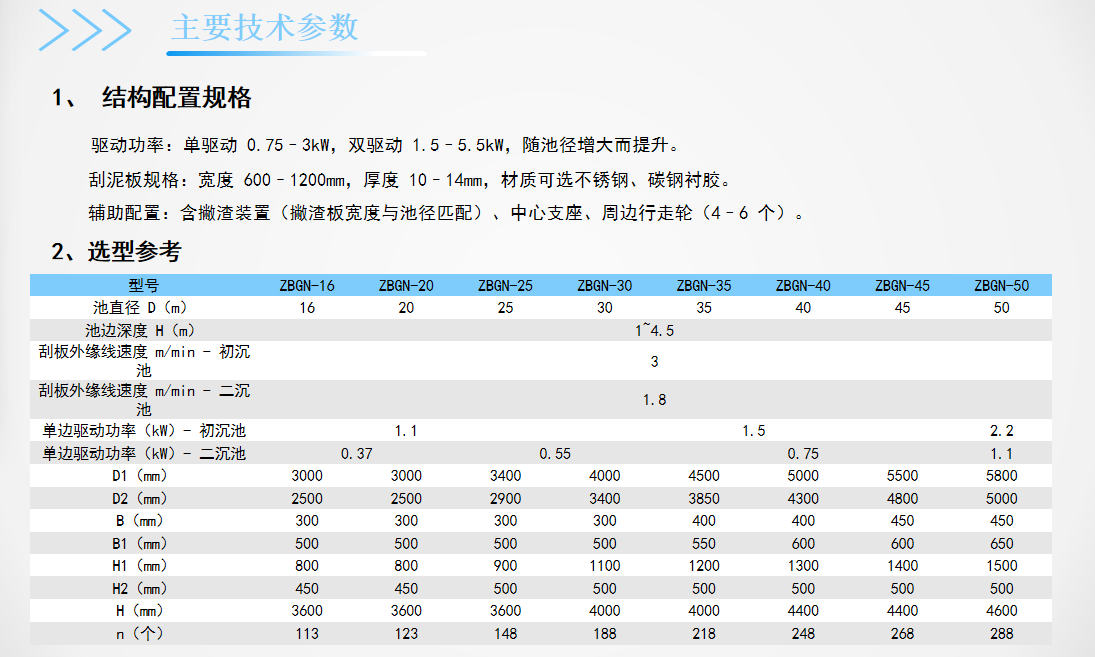Click the 驱动功率 description line

pyautogui.click(x=386, y=146)
